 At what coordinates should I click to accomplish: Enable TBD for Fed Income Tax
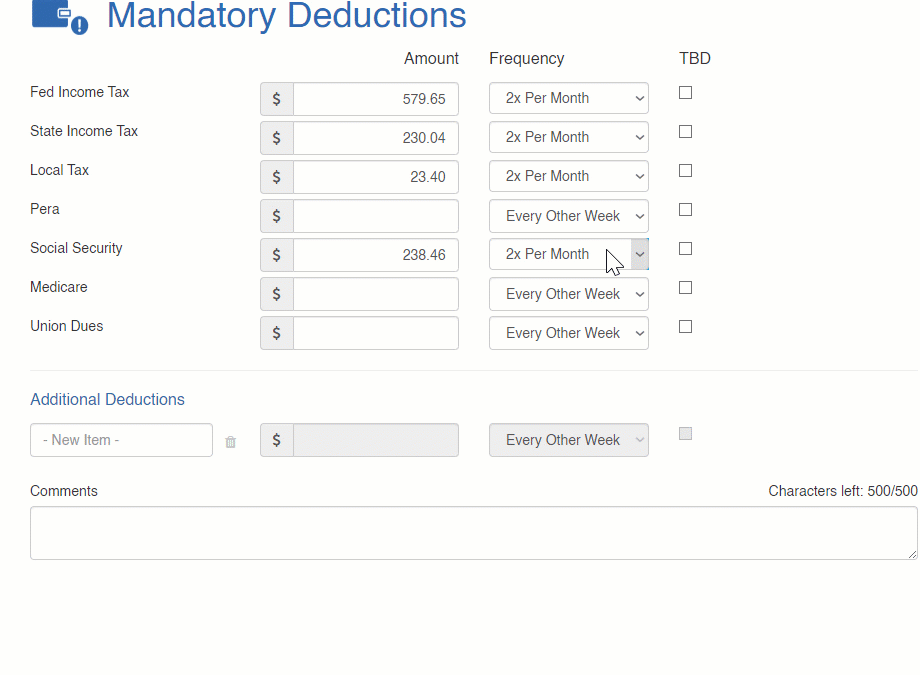coord(685,92)
